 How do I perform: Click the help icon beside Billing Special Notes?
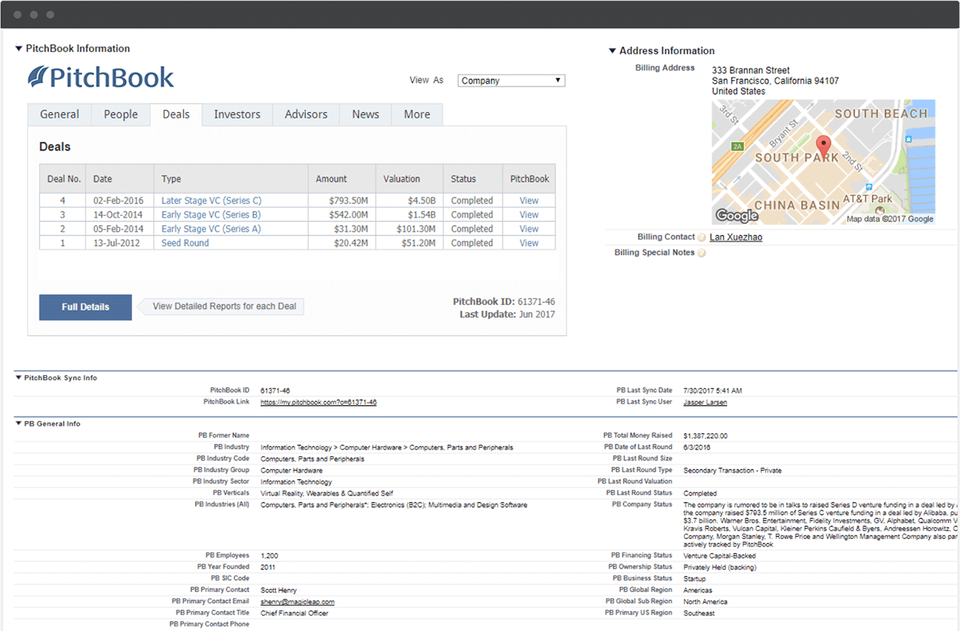tap(702, 253)
